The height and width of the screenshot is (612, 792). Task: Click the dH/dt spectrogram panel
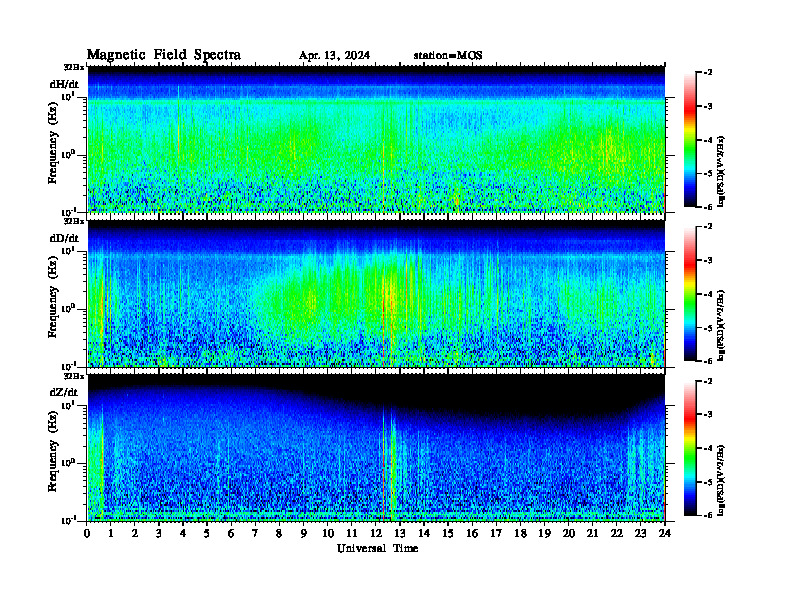376,139
